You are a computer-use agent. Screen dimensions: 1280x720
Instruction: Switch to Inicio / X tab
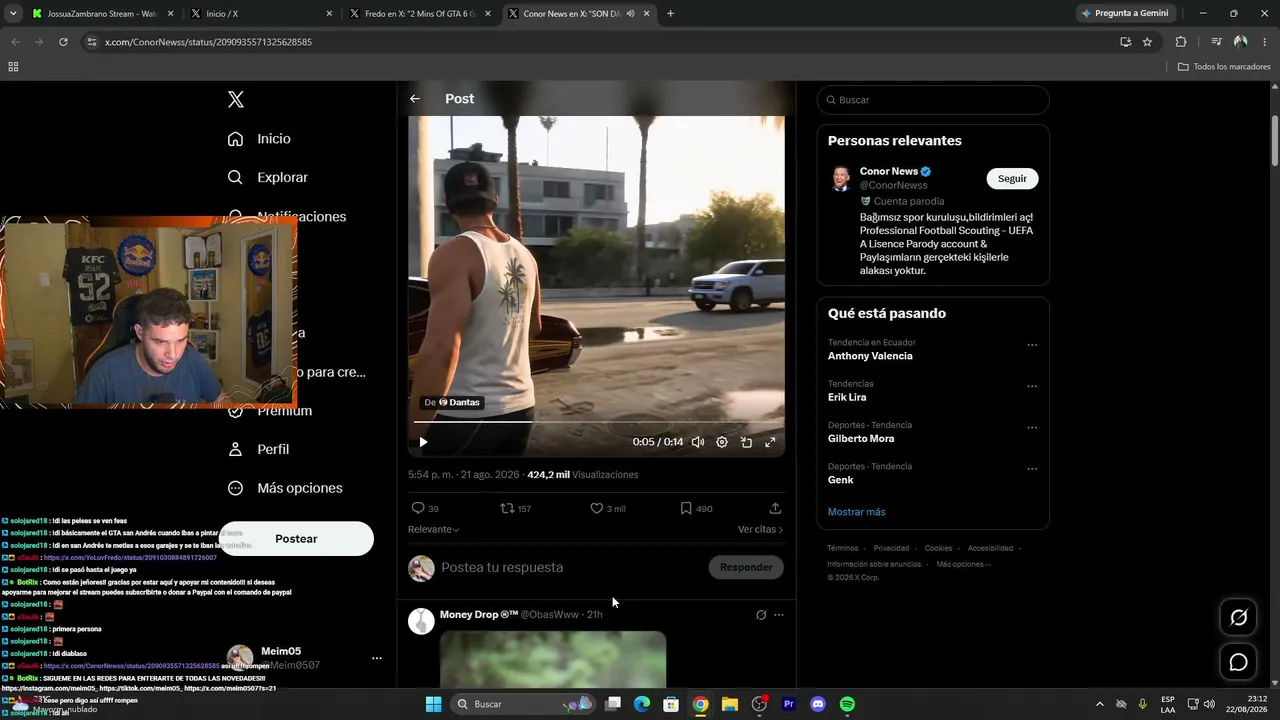(262, 14)
